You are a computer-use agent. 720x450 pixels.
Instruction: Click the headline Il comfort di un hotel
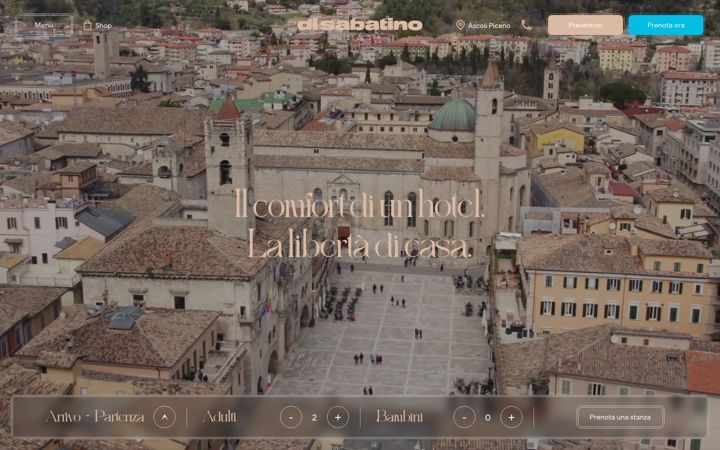(x=360, y=203)
